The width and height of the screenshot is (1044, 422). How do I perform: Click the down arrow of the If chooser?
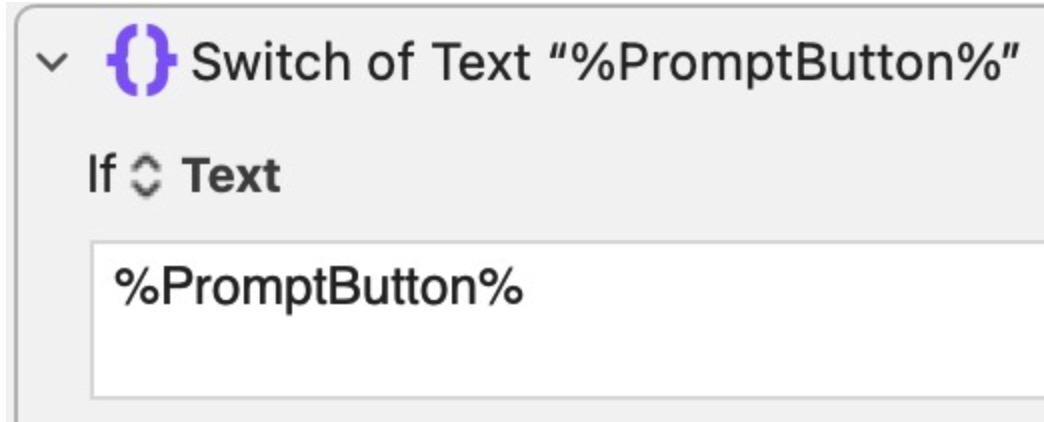pyautogui.click(x=145, y=186)
